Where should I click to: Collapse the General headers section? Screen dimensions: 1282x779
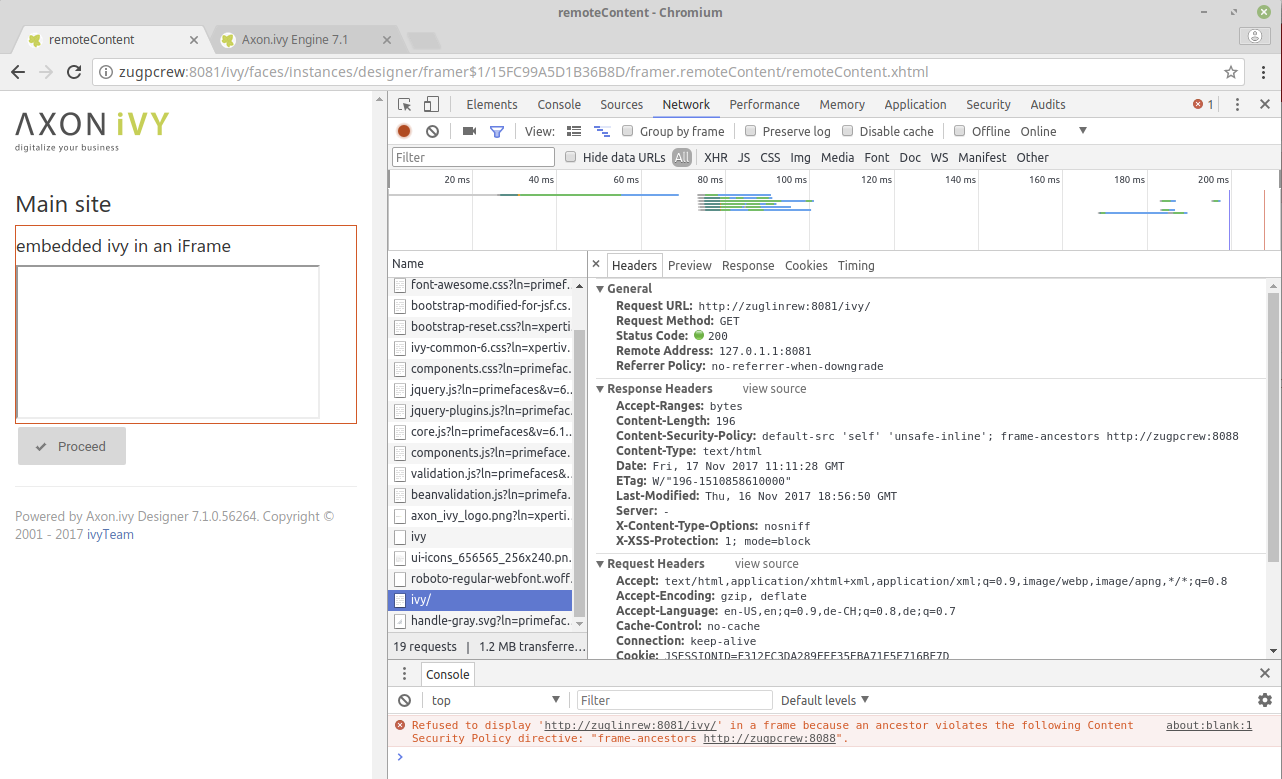601,289
